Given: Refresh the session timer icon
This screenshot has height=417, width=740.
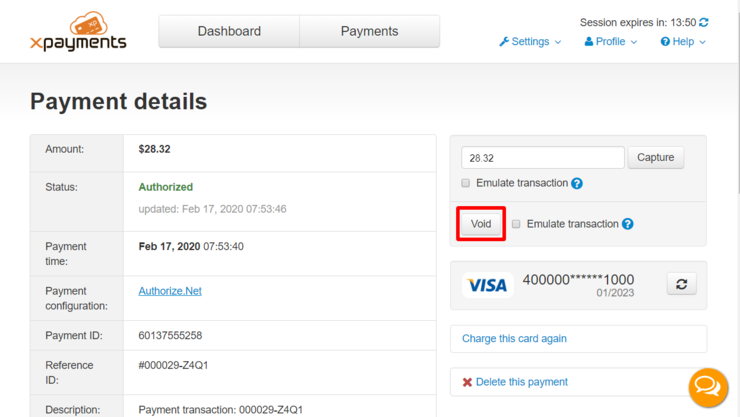Looking at the screenshot, I should tap(704, 22).
